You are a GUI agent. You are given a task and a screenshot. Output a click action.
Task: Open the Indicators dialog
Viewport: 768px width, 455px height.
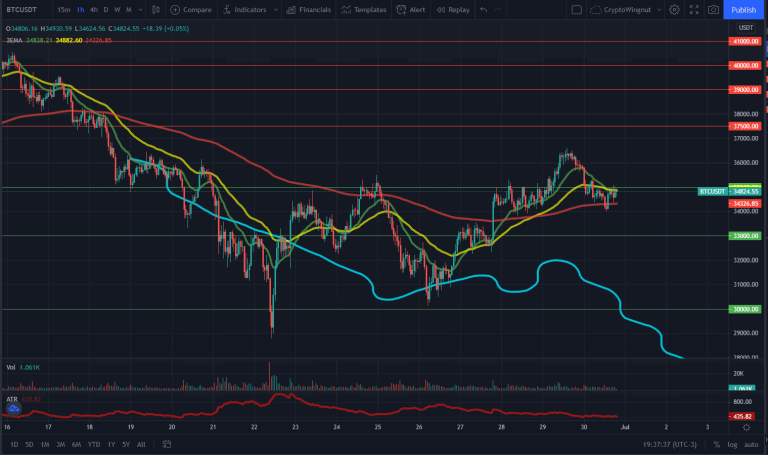[244, 9]
